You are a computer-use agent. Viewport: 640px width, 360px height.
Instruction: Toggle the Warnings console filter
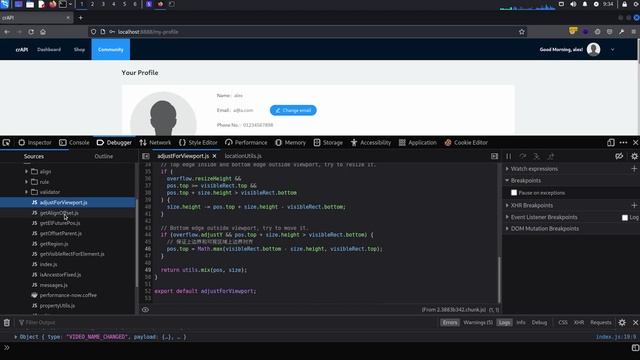coord(478,322)
